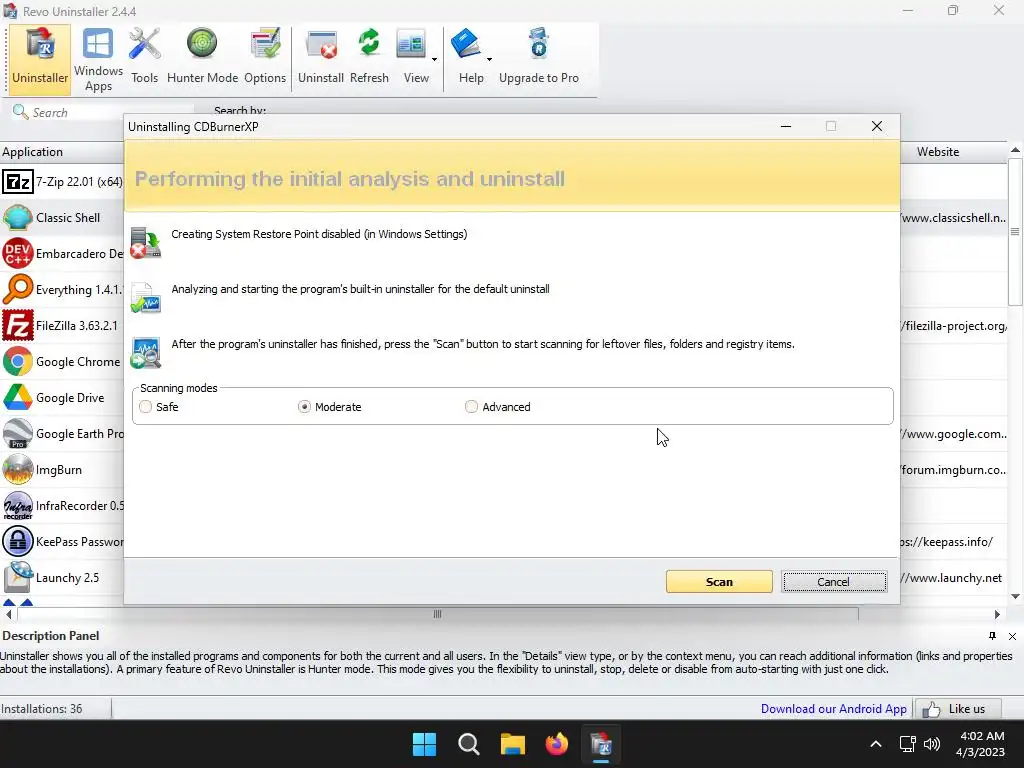Screen dimensions: 1024x768
Task: Switch to Windows Apps view
Action: point(98,58)
